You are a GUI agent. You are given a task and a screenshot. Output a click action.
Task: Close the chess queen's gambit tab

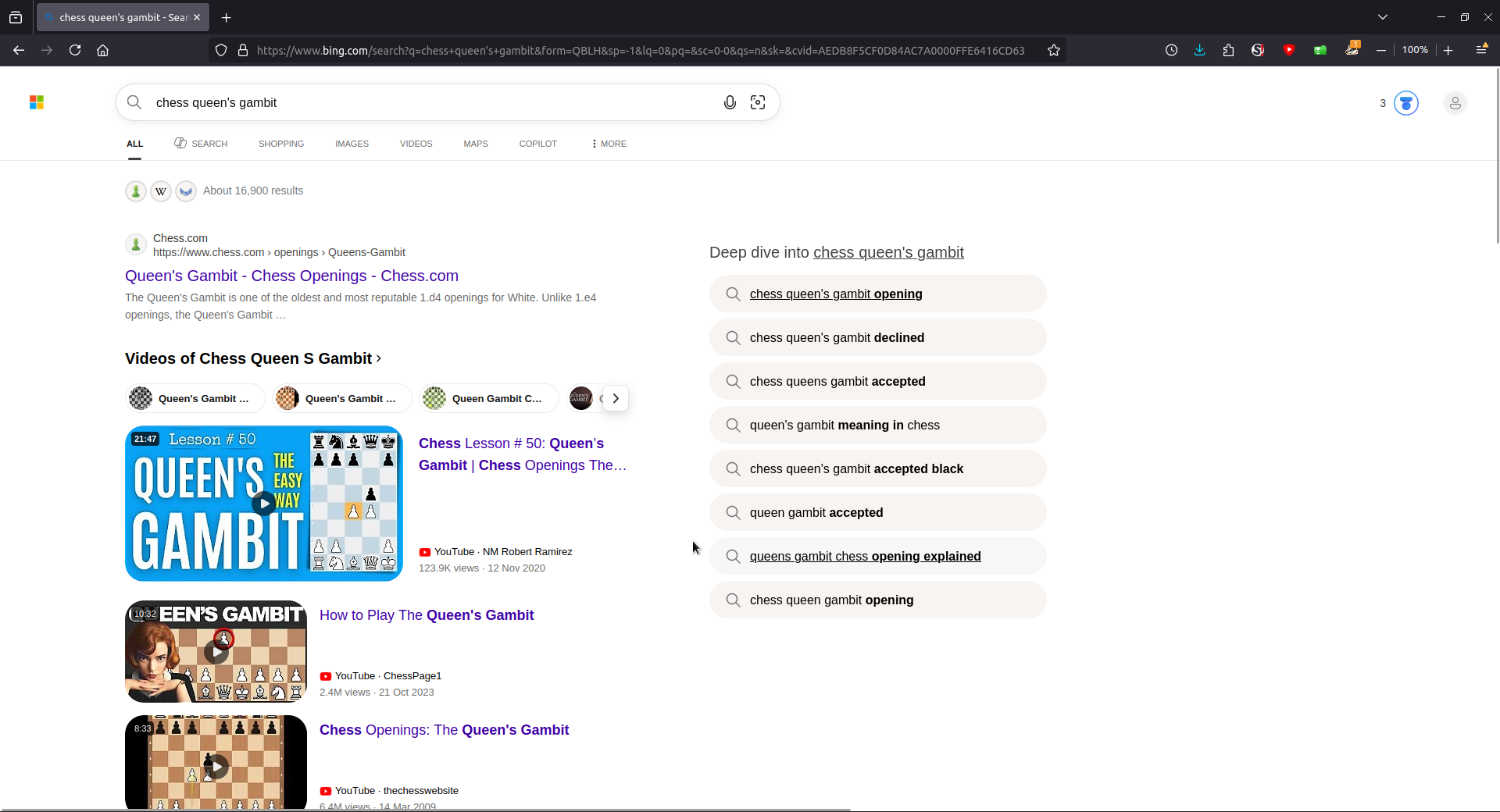197,17
